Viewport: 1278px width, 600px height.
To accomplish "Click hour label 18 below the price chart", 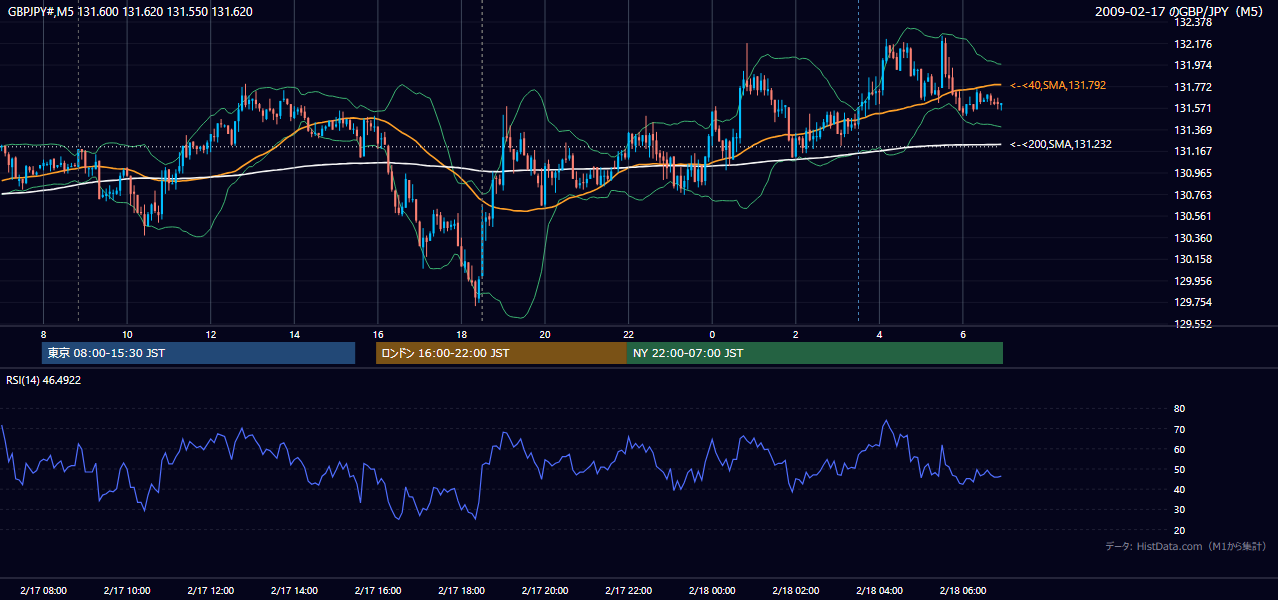I will tap(461, 334).
